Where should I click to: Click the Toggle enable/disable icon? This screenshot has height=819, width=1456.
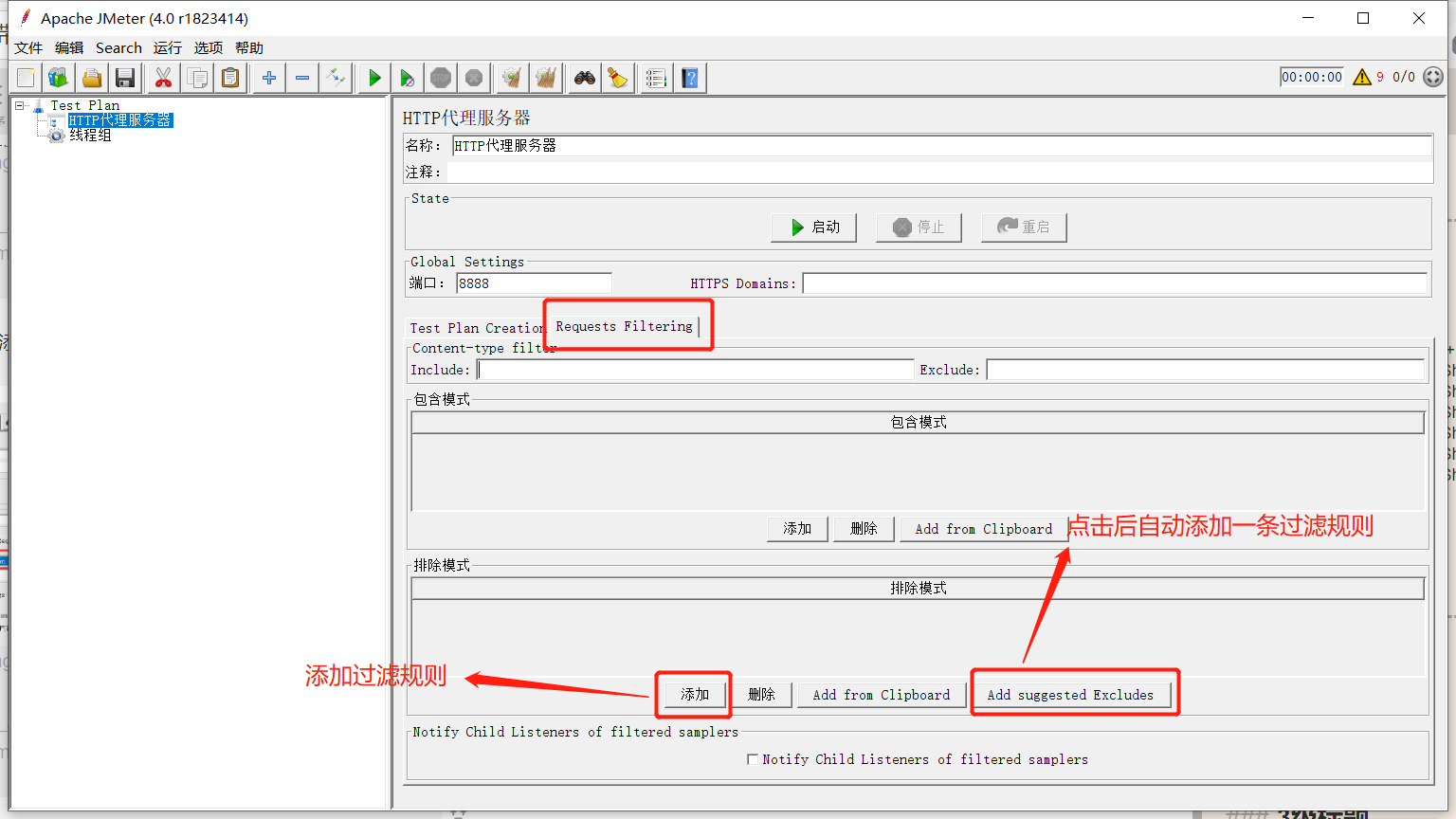coord(336,78)
